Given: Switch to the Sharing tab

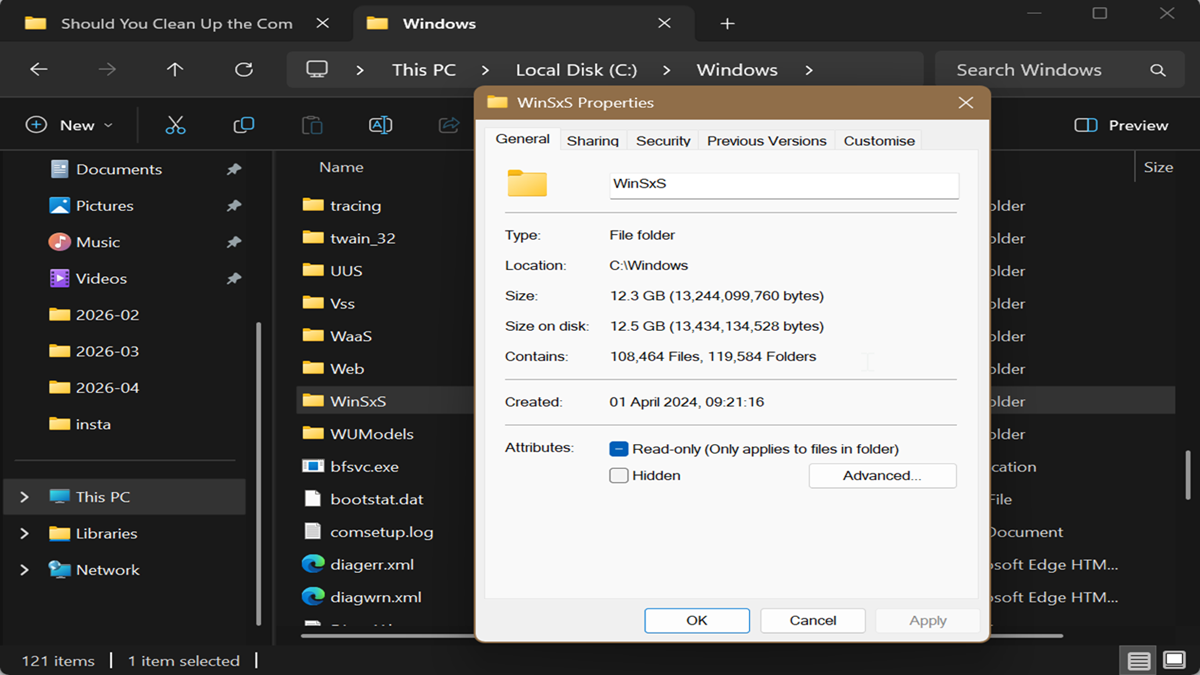Looking at the screenshot, I should [593, 141].
